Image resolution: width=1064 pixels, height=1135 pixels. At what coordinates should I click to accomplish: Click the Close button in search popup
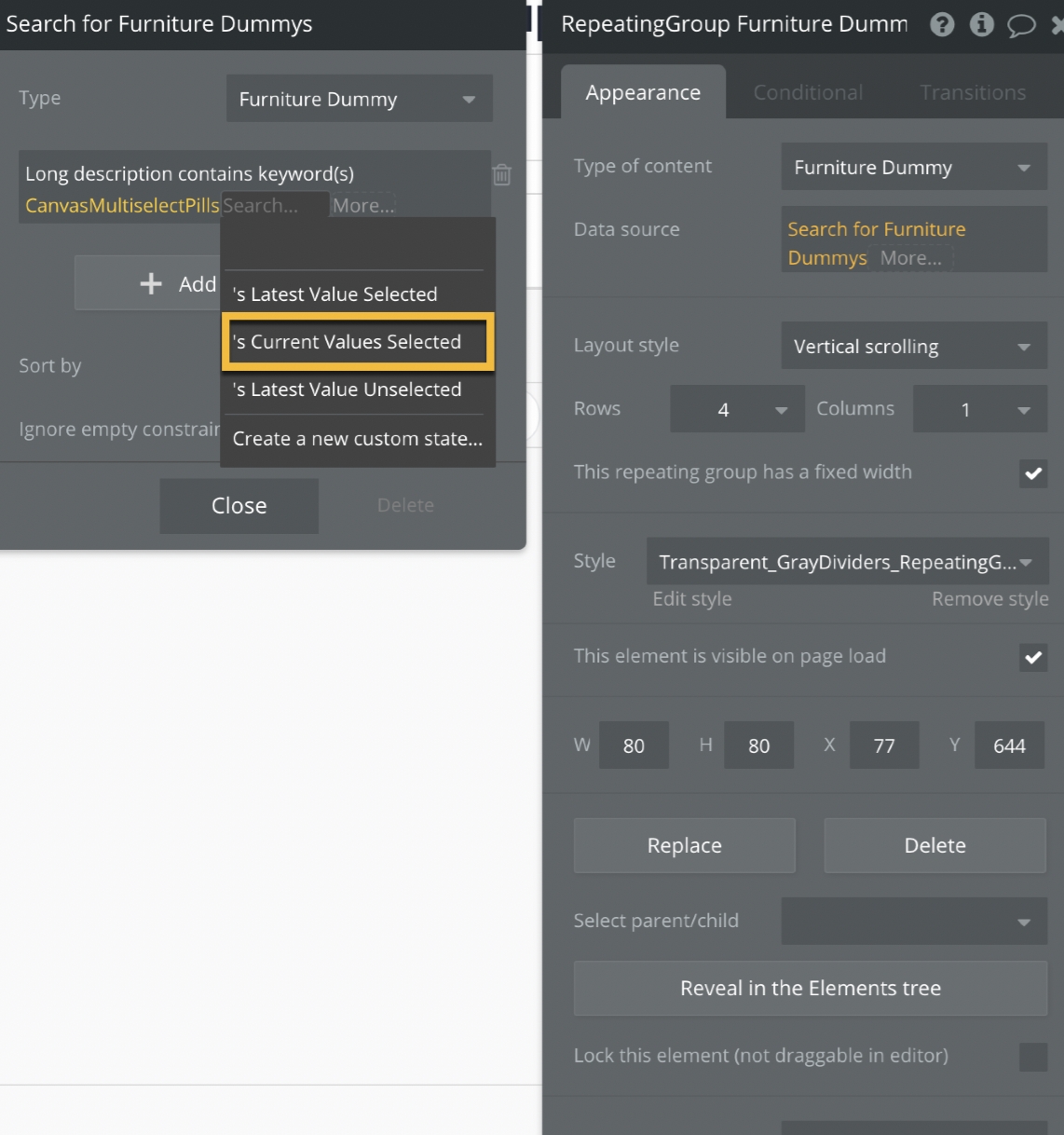coord(239,506)
